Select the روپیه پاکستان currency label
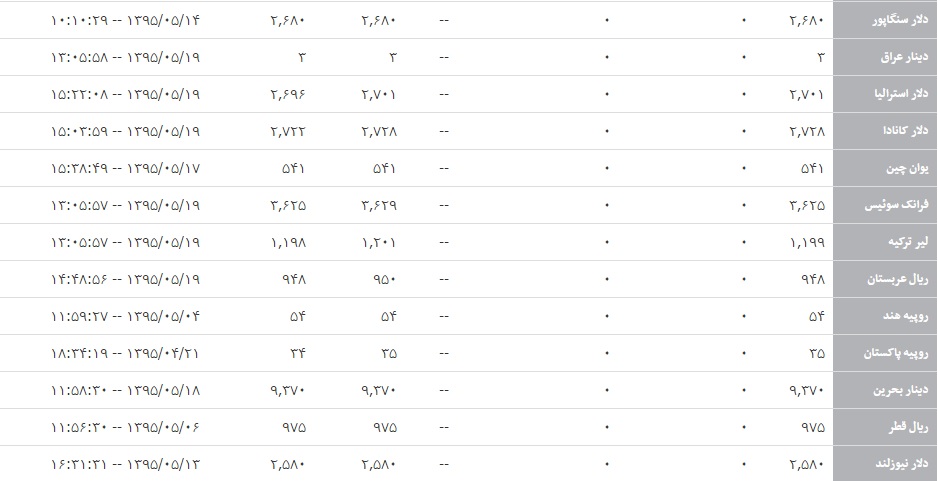 pos(896,353)
